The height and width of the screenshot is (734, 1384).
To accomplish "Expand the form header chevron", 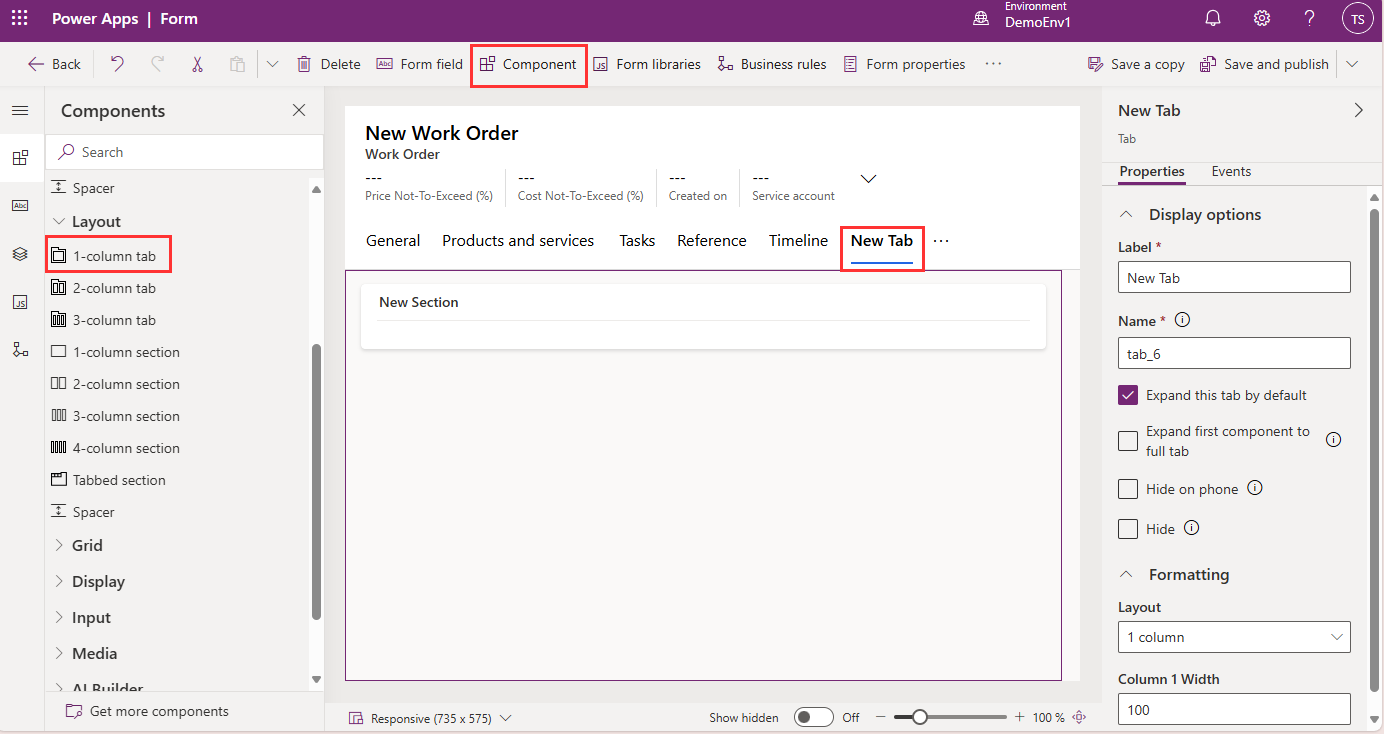I will click(869, 179).
